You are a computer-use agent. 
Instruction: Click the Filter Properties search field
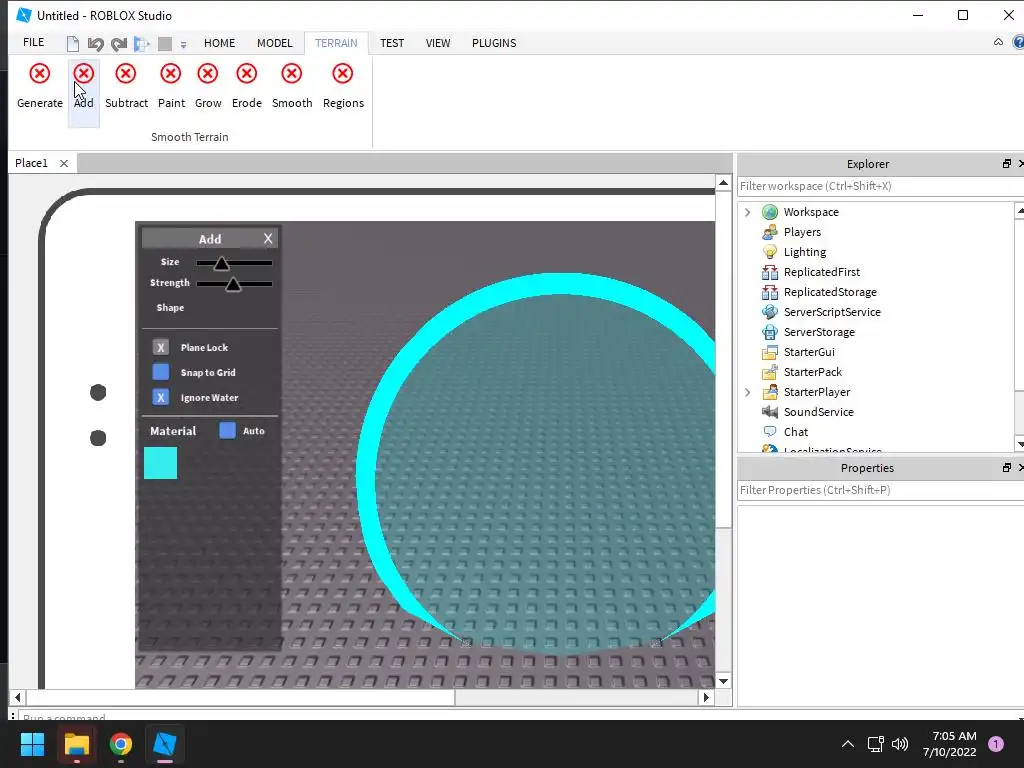coord(880,490)
